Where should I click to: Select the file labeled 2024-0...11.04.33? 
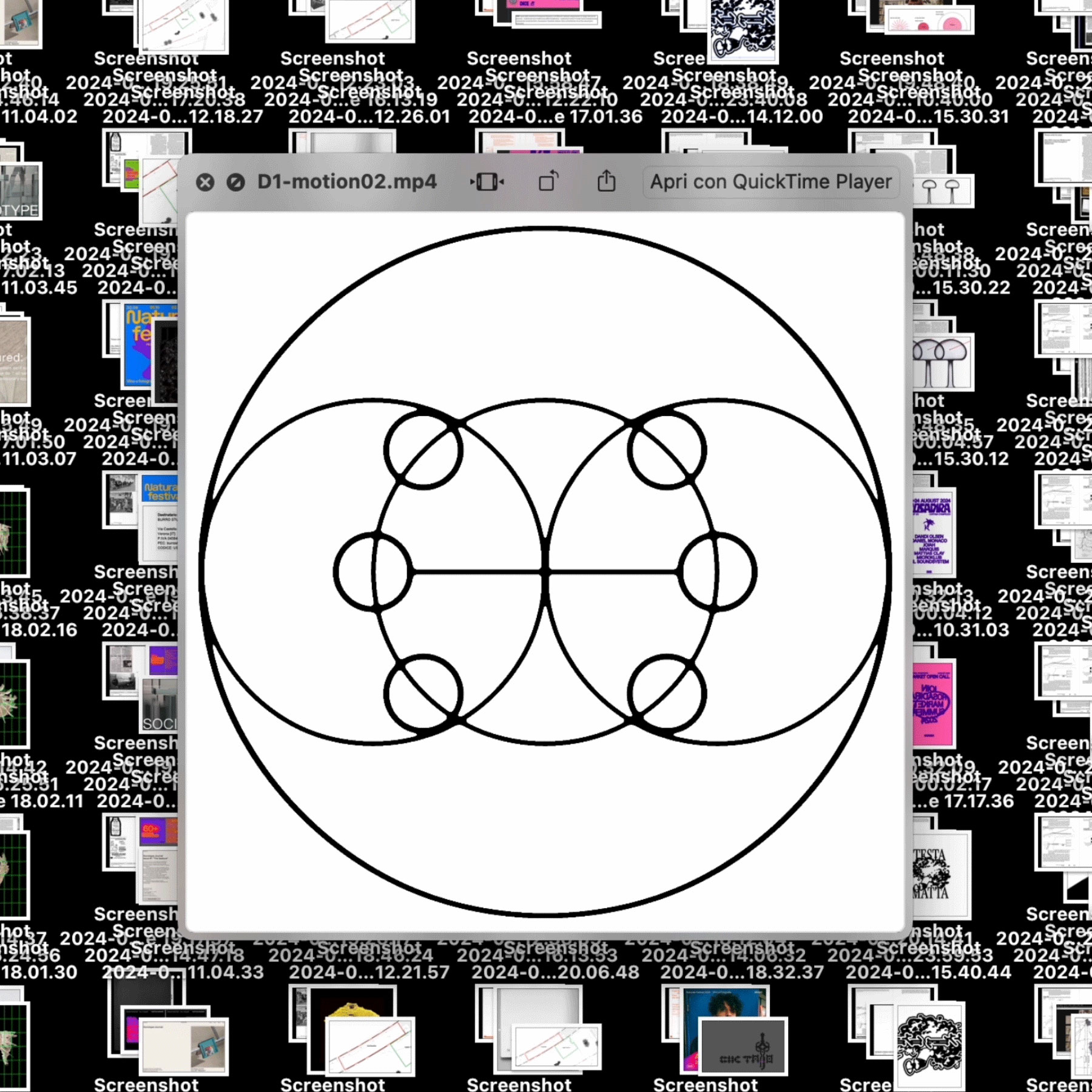point(183,972)
